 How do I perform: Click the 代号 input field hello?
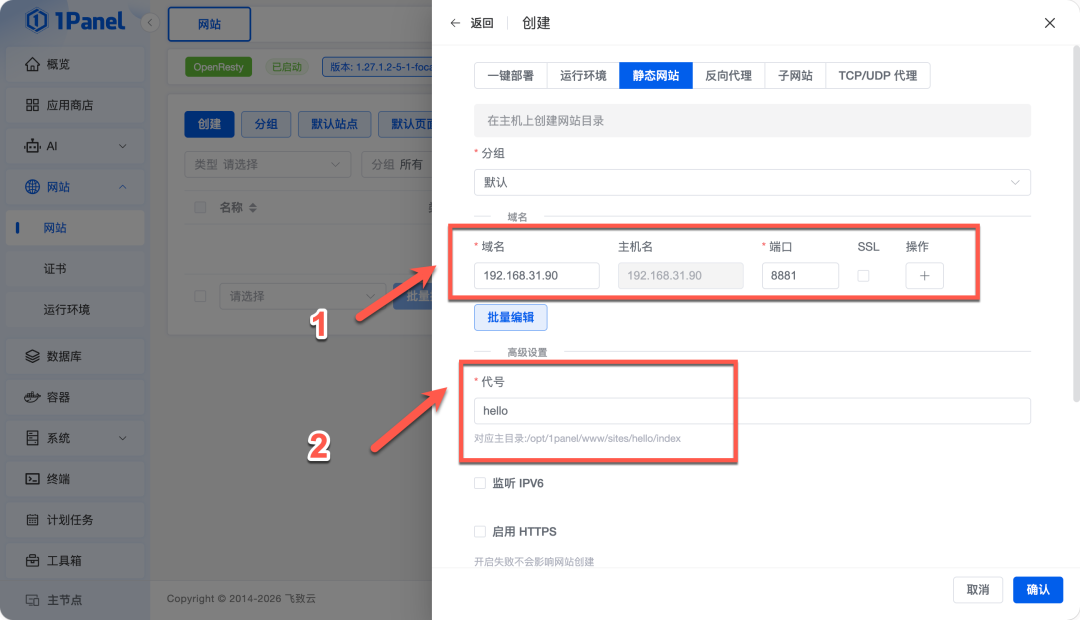tap(752, 411)
